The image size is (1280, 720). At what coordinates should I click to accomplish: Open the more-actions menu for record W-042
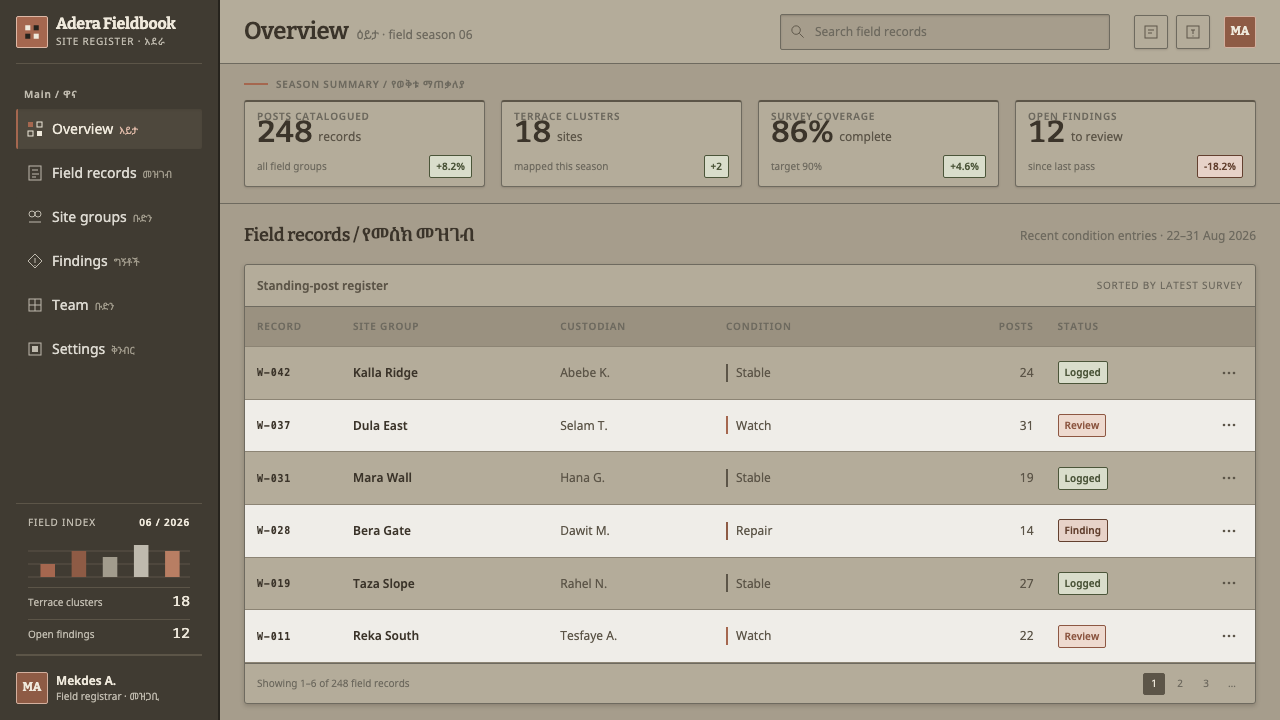pyautogui.click(x=1229, y=373)
